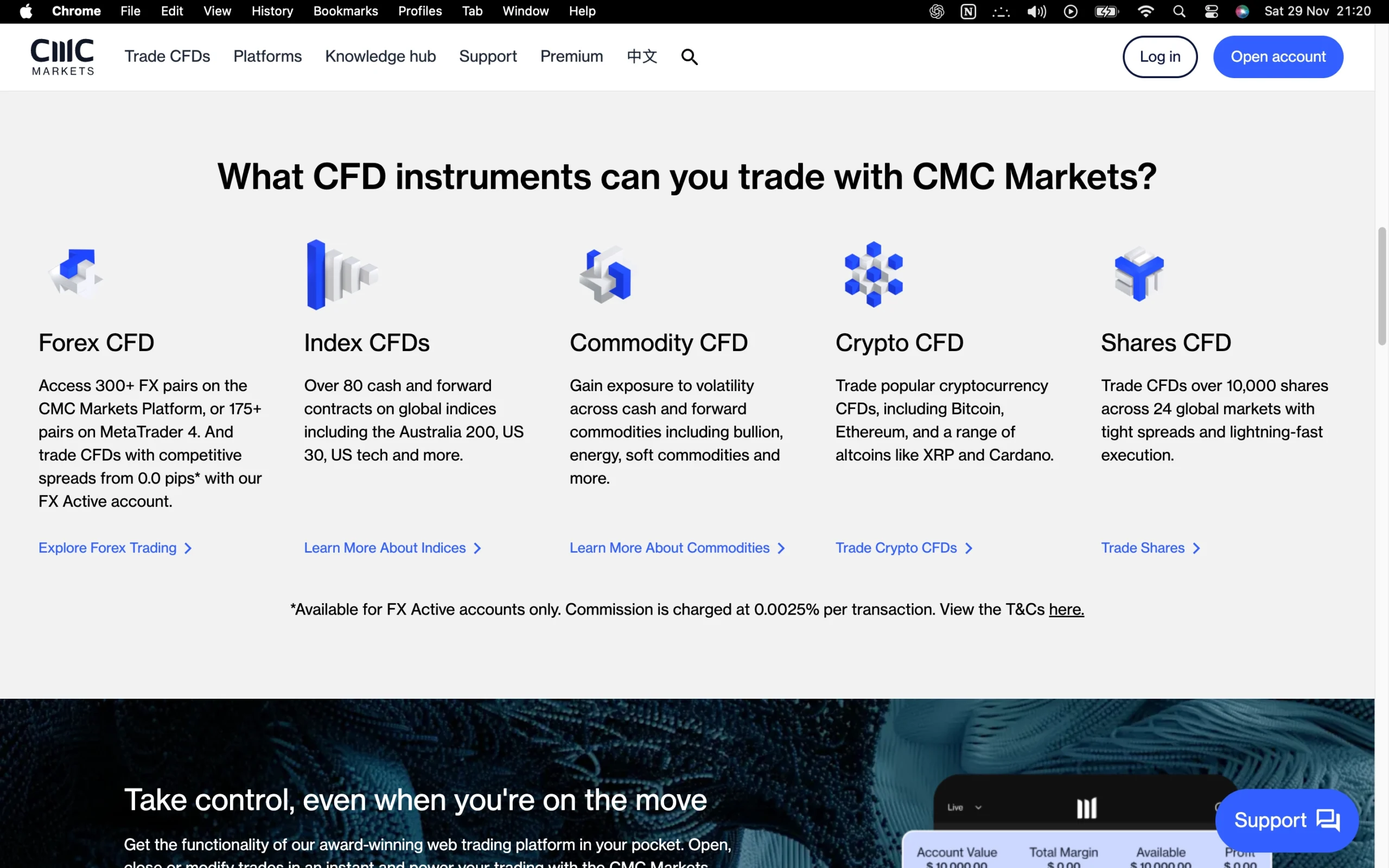Screen dimensions: 1389x868
Task: Click the Index CFDs bar chart icon
Action: pyautogui.click(x=341, y=274)
